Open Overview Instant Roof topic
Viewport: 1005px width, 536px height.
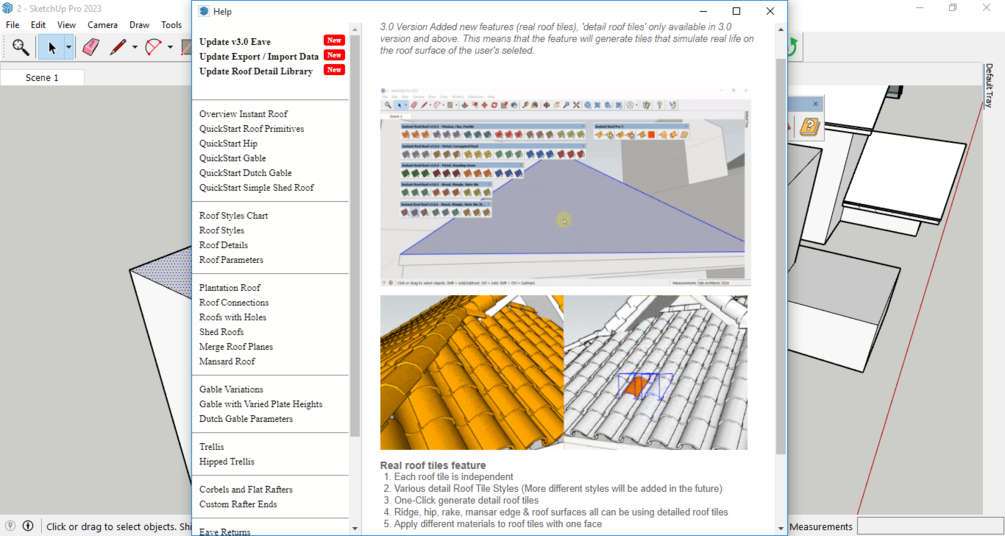point(243,114)
